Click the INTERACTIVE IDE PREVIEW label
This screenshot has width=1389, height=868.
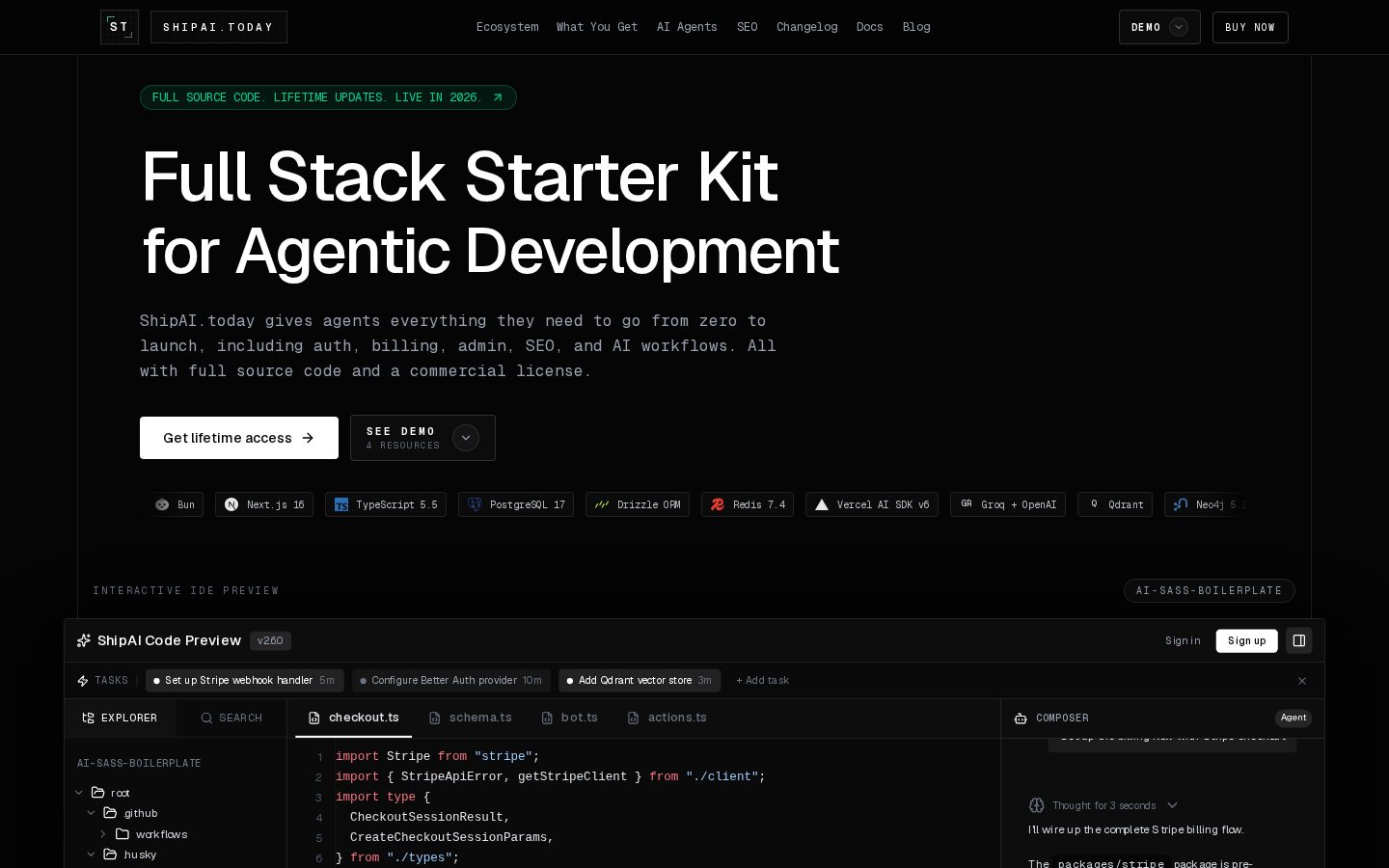click(x=186, y=590)
